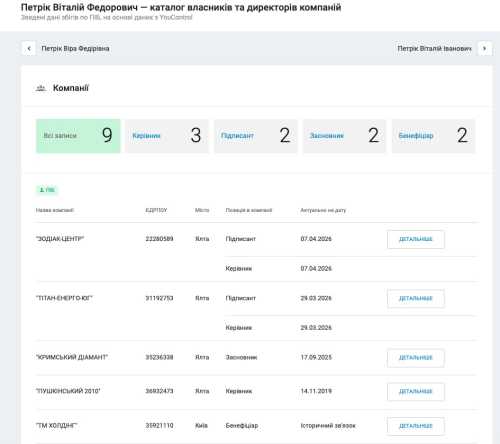
Task: Click the company name "ТМ ХОЛДІНГ"
Action: [57, 426]
